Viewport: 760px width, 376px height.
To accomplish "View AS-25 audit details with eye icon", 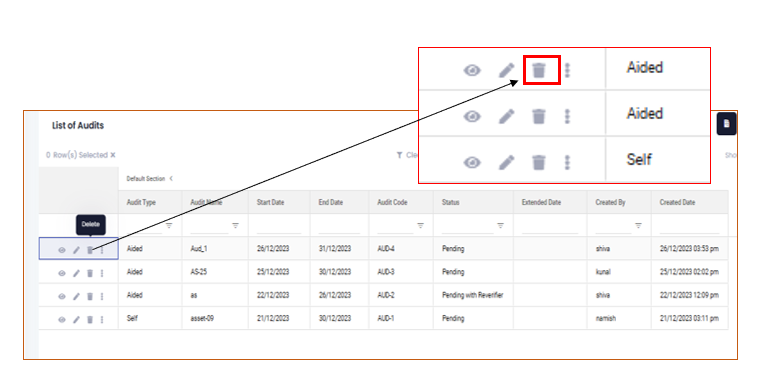I will (62, 273).
